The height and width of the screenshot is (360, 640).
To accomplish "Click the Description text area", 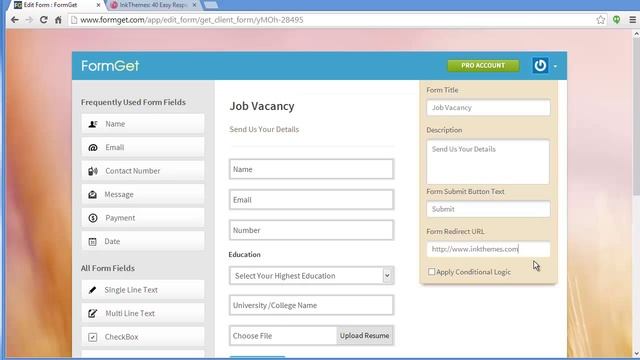I will point(488,162).
